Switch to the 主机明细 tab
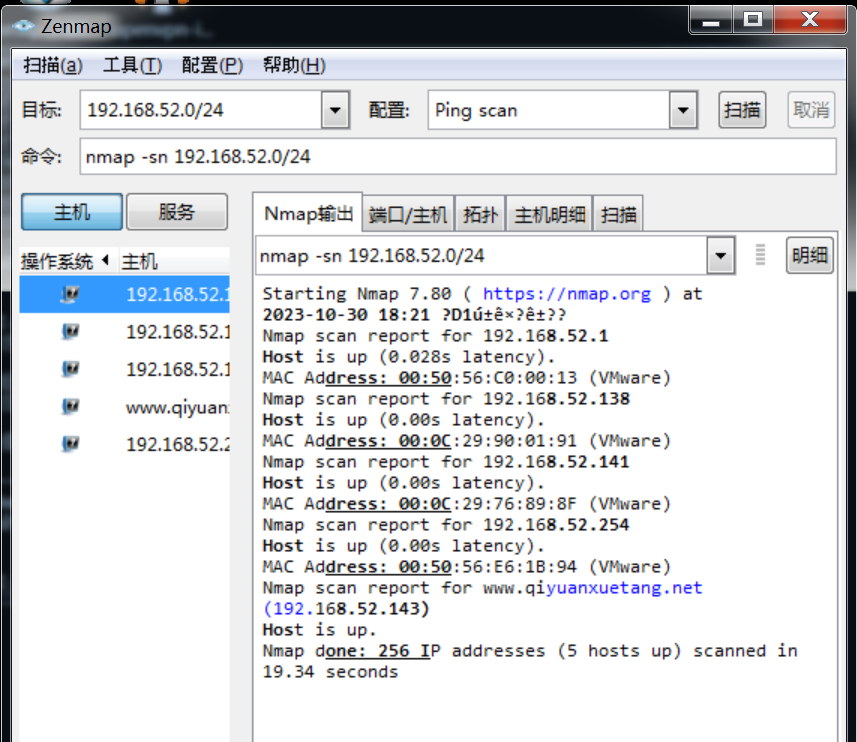 coord(549,214)
